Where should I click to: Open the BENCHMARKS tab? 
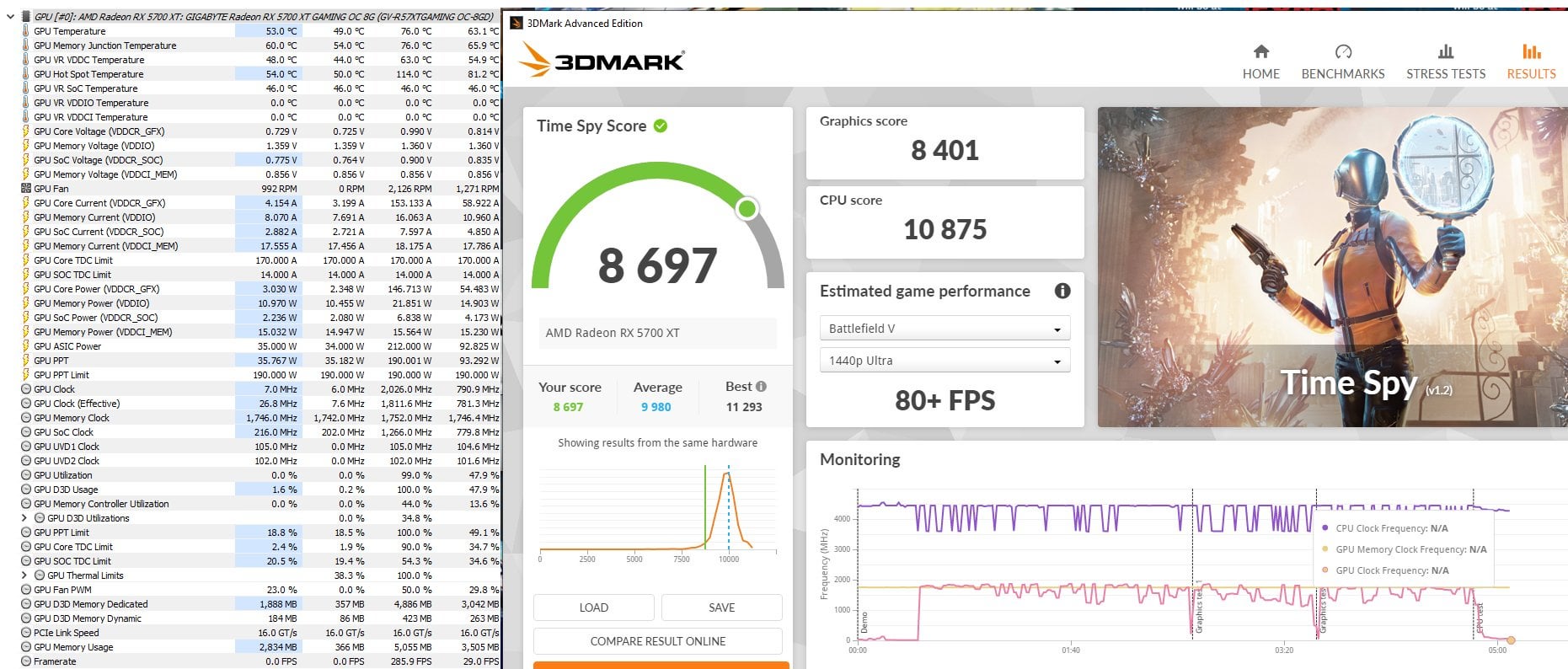tap(1343, 62)
